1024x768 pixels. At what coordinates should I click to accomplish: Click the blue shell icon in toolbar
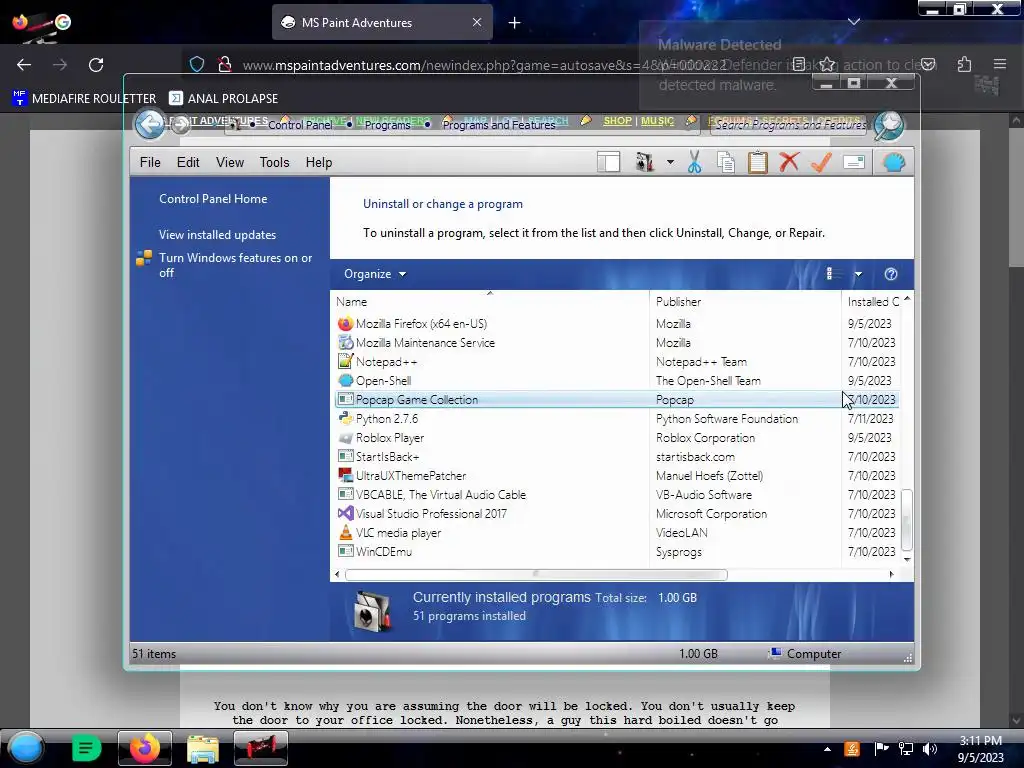[x=893, y=162]
